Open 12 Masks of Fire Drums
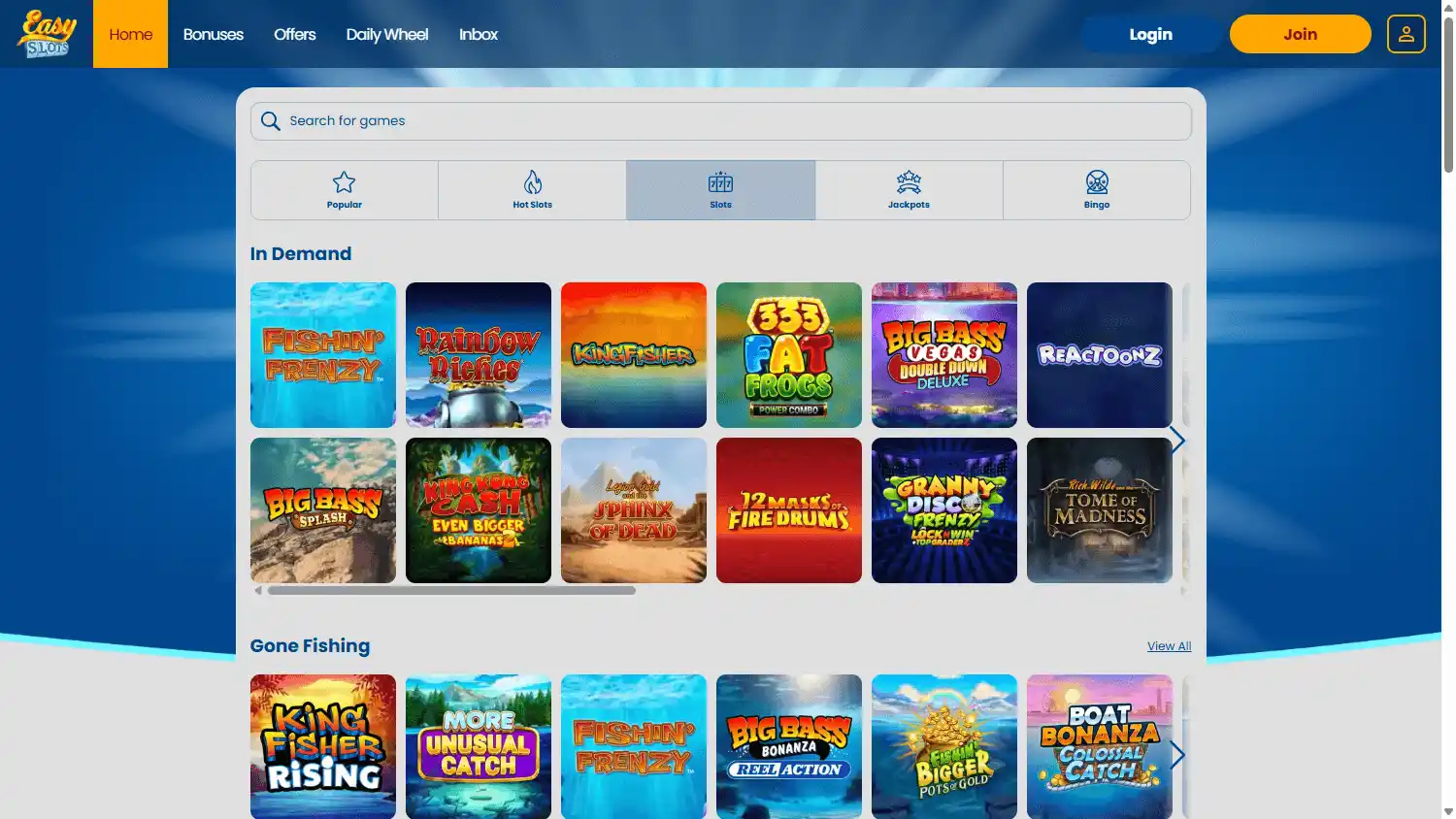The height and width of the screenshot is (819, 1456). point(789,510)
